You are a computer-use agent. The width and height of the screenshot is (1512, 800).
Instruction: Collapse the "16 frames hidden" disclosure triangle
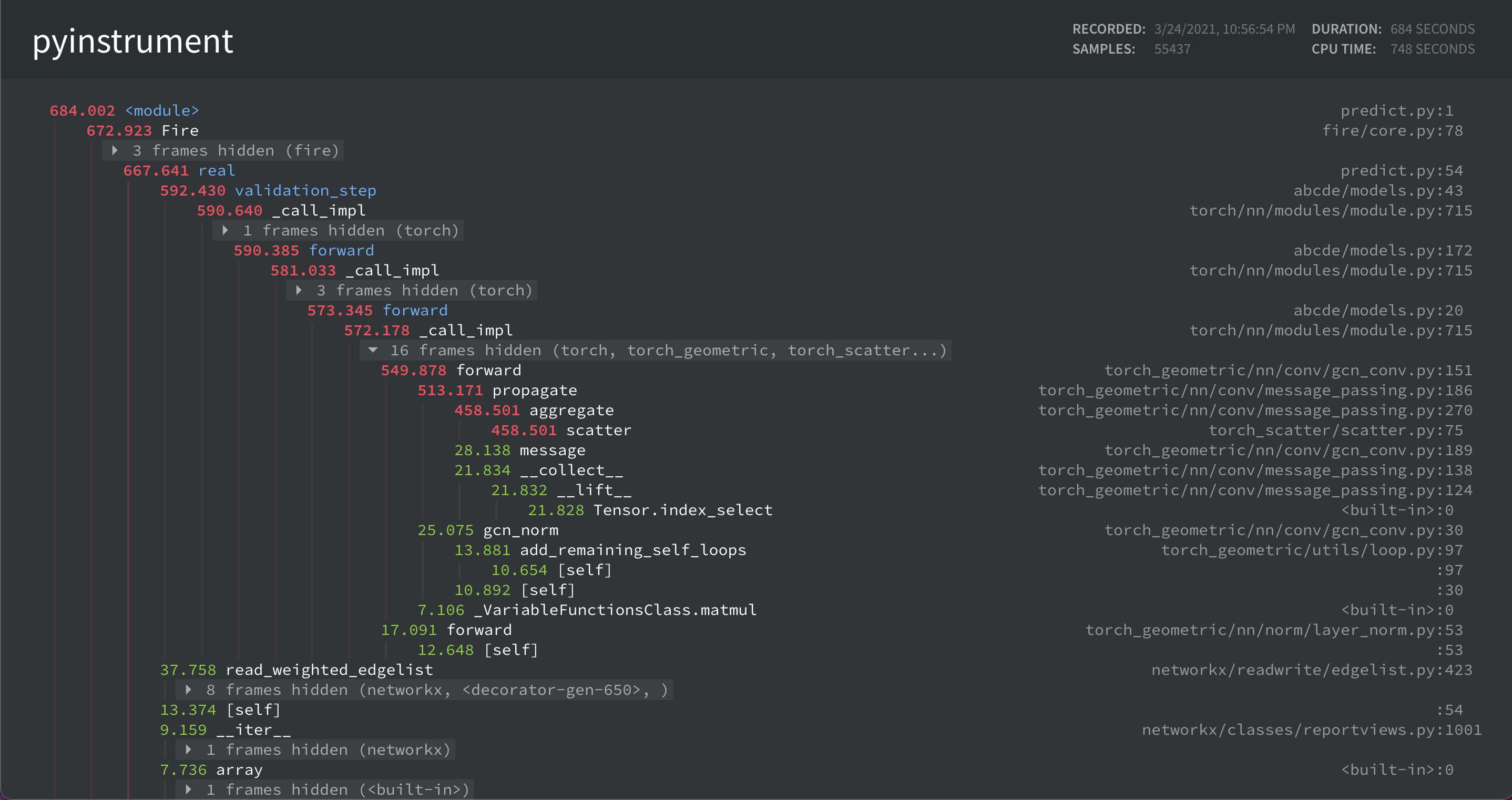pyautogui.click(x=374, y=350)
